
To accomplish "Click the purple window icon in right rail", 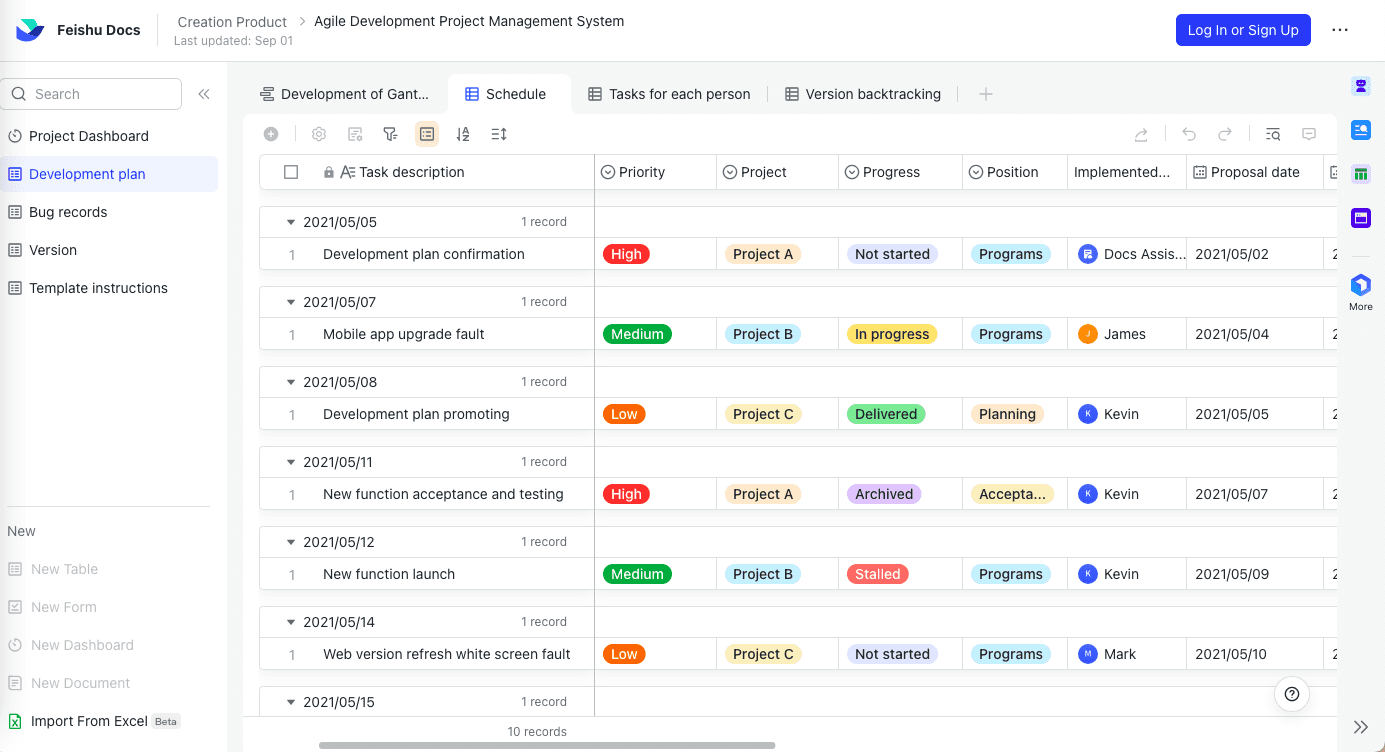I will pyautogui.click(x=1361, y=218).
